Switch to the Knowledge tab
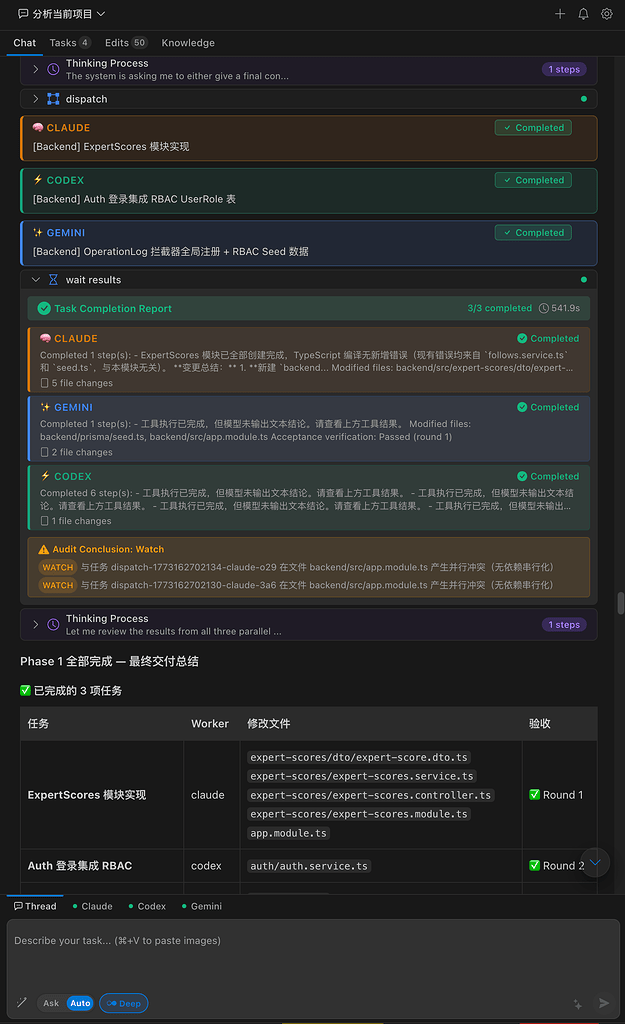The image size is (625, 1024). click(188, 42)
